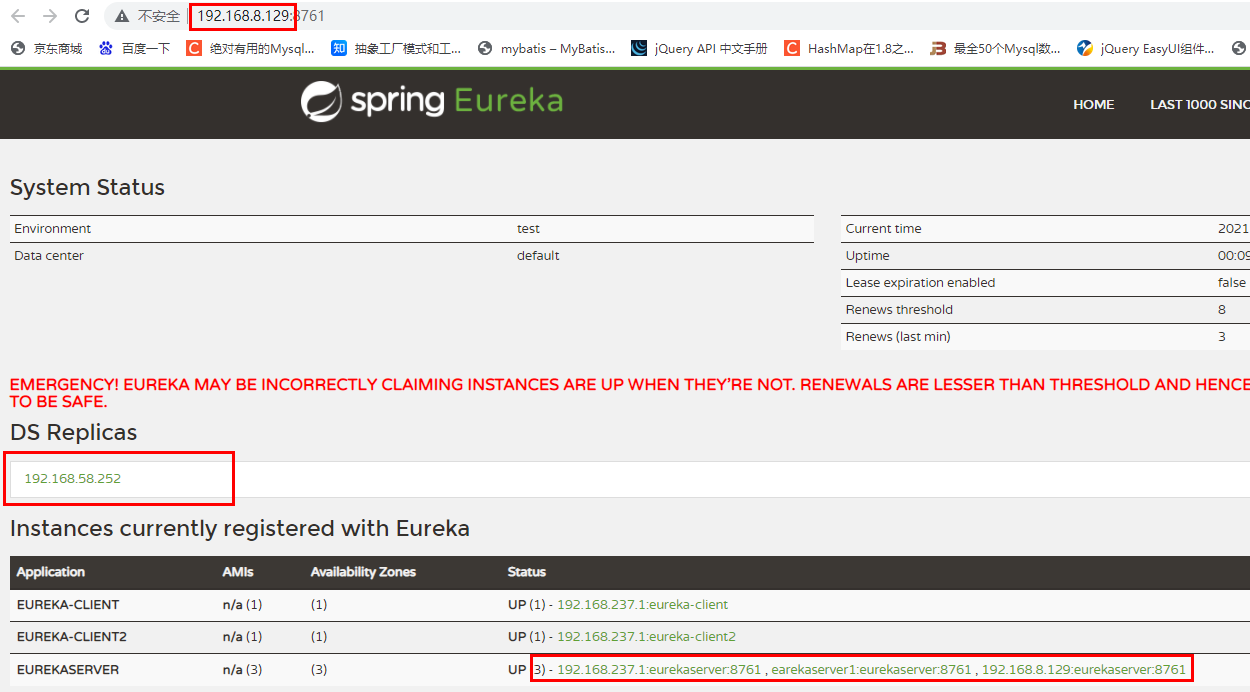Go back with the browser back arrow
This screenshot has width=1250, height=692.
[17, 16]
